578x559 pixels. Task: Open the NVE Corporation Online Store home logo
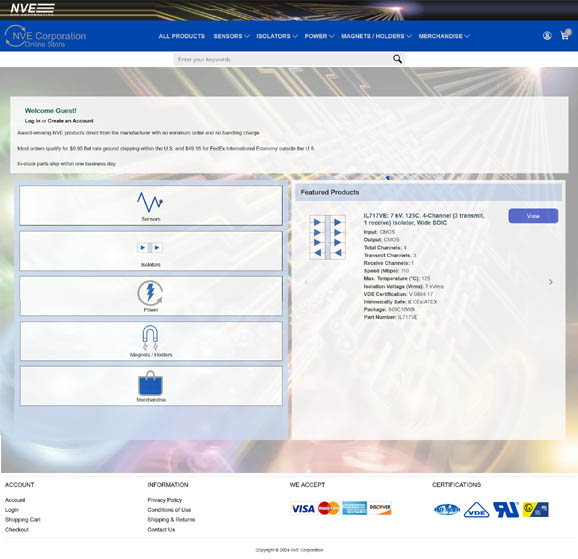45,37
